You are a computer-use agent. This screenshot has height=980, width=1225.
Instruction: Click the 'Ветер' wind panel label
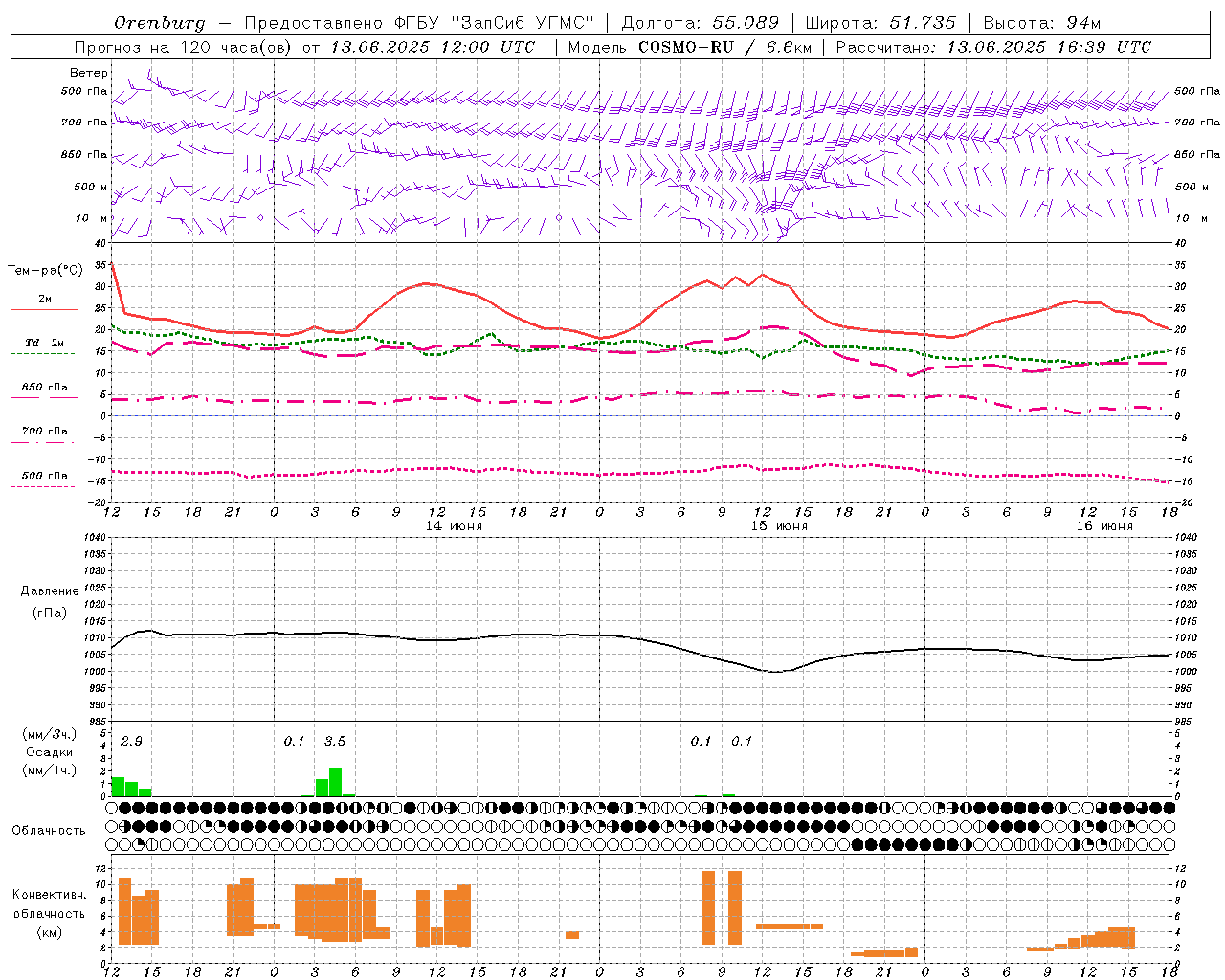click(x=89, y=73)
